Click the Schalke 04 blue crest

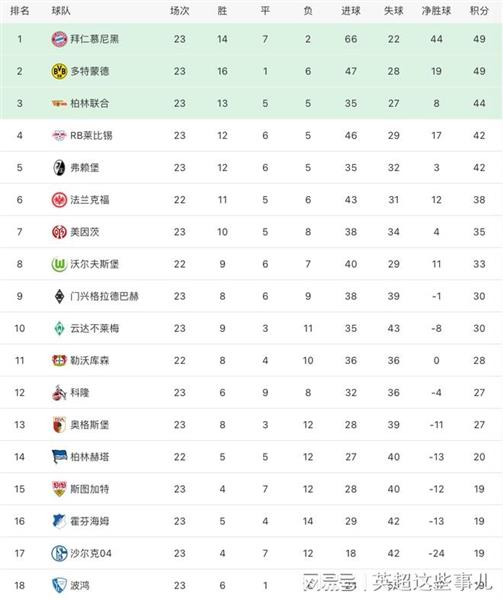(59, 553)
